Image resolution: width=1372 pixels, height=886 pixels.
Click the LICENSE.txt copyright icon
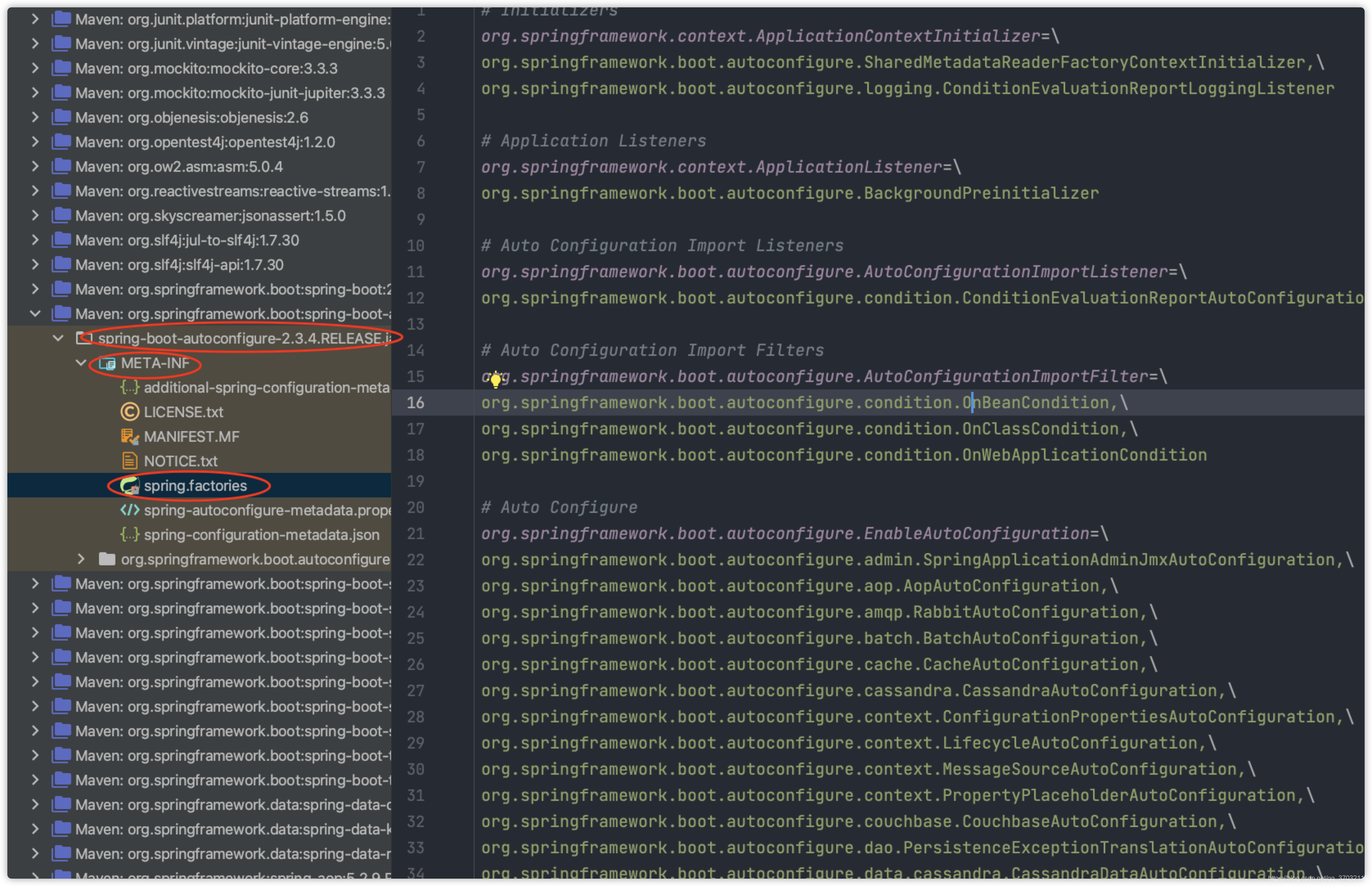pyautogui.click(x=129, y=412)
